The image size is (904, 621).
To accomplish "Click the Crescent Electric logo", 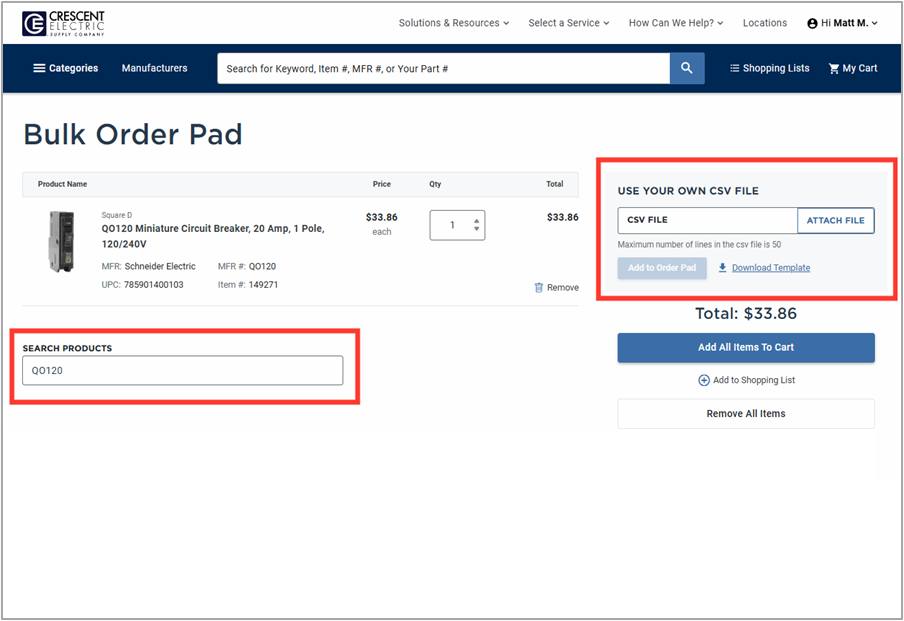I will coord(63,23).
